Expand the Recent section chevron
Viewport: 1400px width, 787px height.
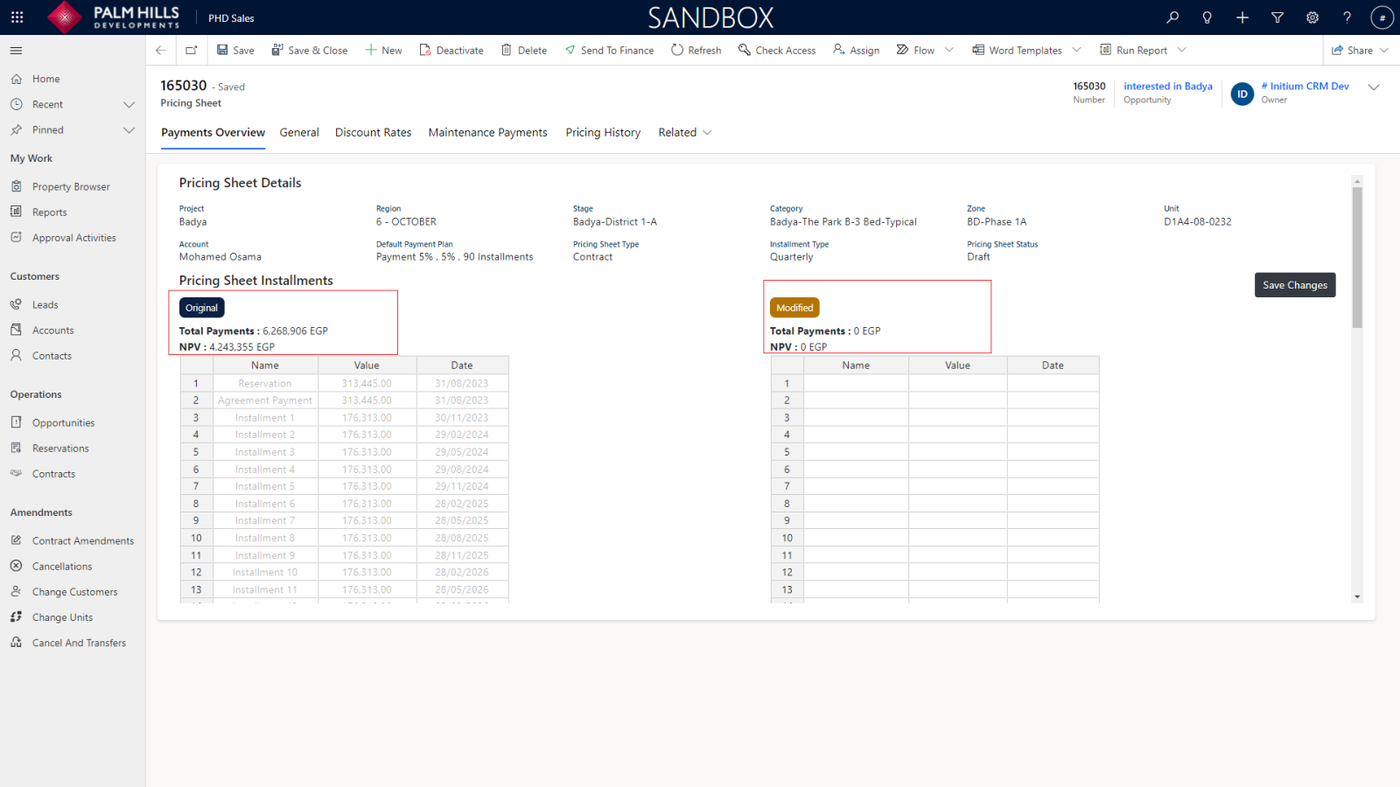pyautogui.click(x=129, y=104)
